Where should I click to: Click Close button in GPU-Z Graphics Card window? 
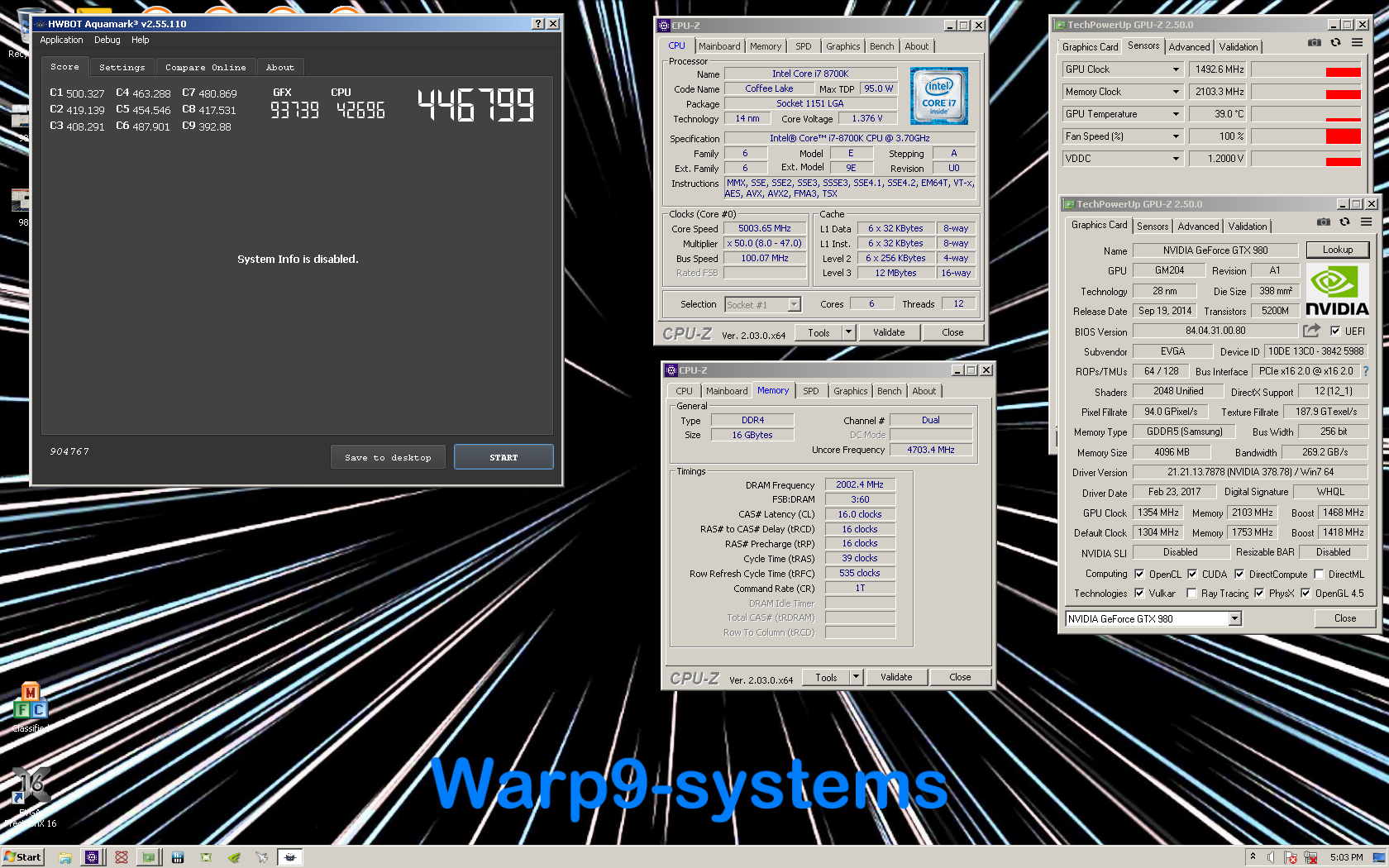click(x=1344, y=618)
